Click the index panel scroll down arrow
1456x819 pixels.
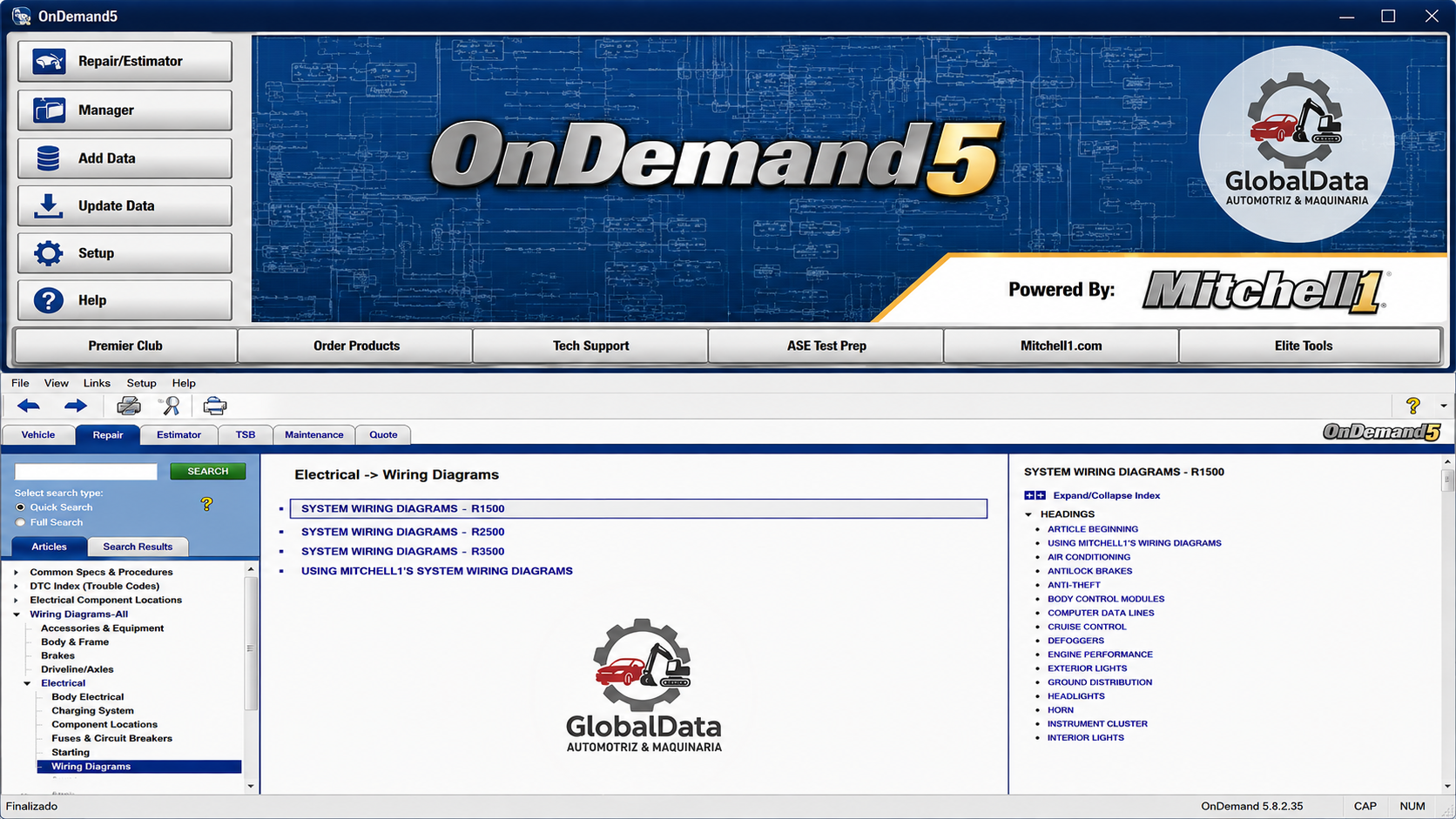tap(1447, 786)
